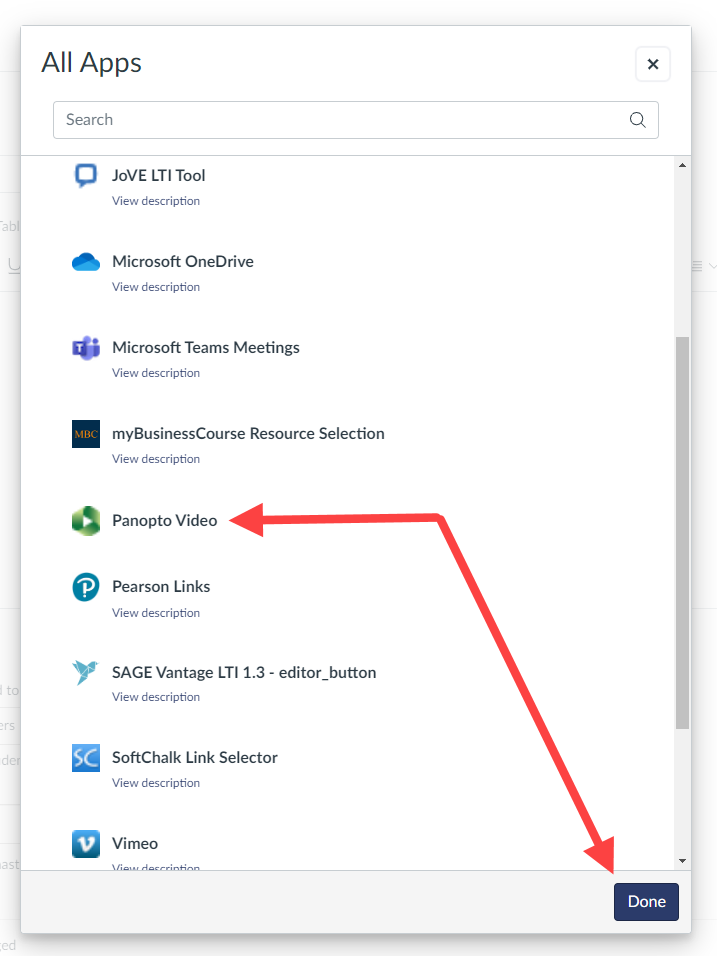
Task: View description for Pearson Links
Action: (156, 613)
